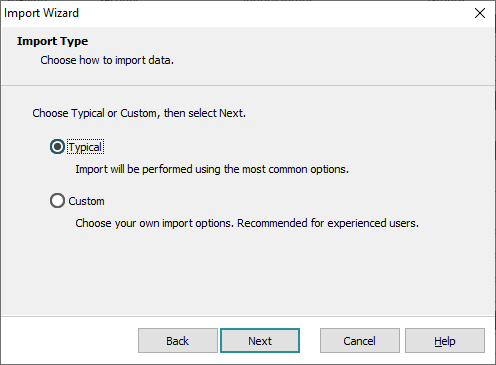Close the Import Wizard dialog

point(480,13)
